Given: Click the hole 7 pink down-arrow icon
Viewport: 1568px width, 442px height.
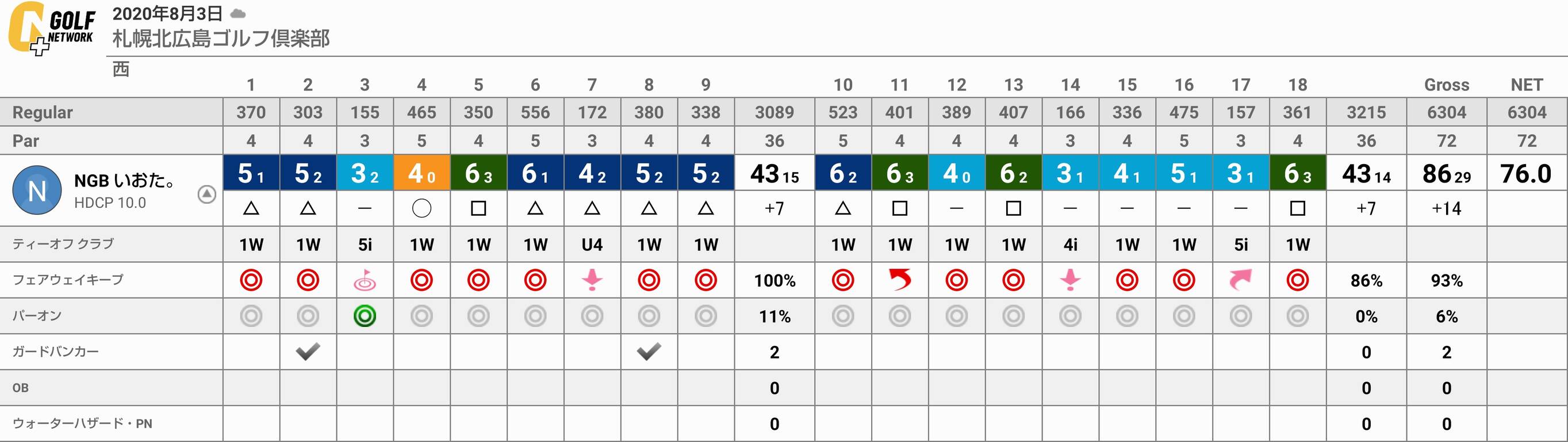Looking at the screenshot, I should click(592, 280).
